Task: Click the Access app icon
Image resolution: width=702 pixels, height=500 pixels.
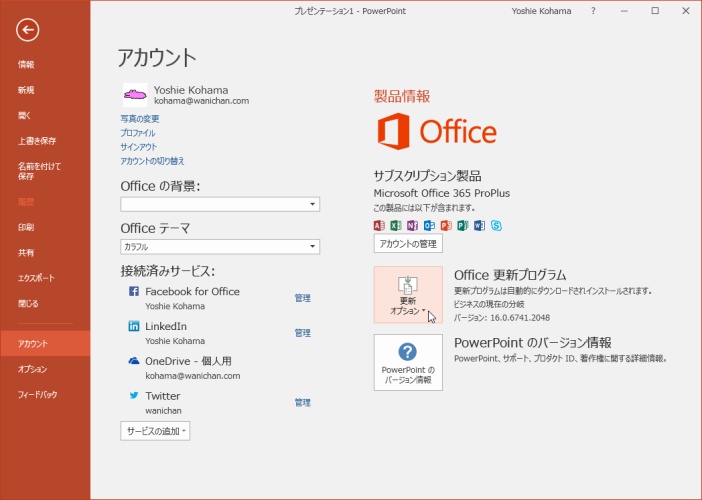Action: tap(379, 225)
